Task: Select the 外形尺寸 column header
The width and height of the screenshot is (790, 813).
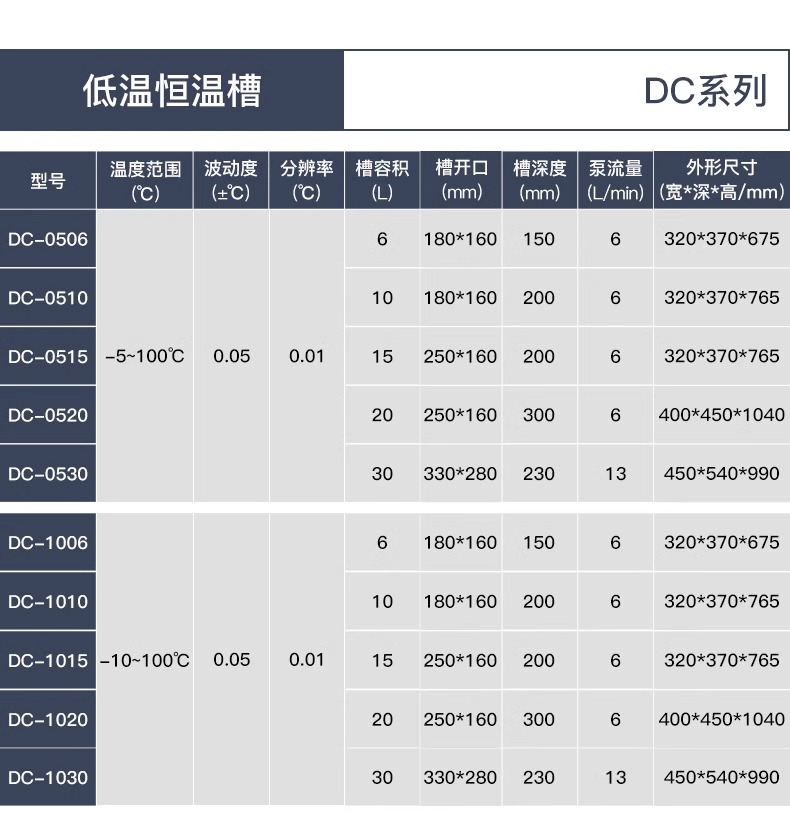Action: click(x=721, y=180)
